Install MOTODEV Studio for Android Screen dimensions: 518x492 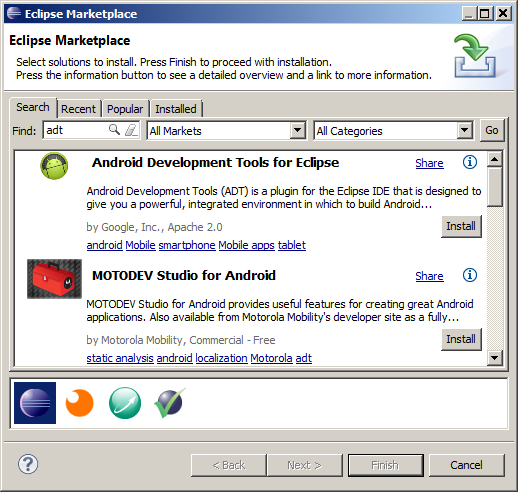tap(461, 339)
